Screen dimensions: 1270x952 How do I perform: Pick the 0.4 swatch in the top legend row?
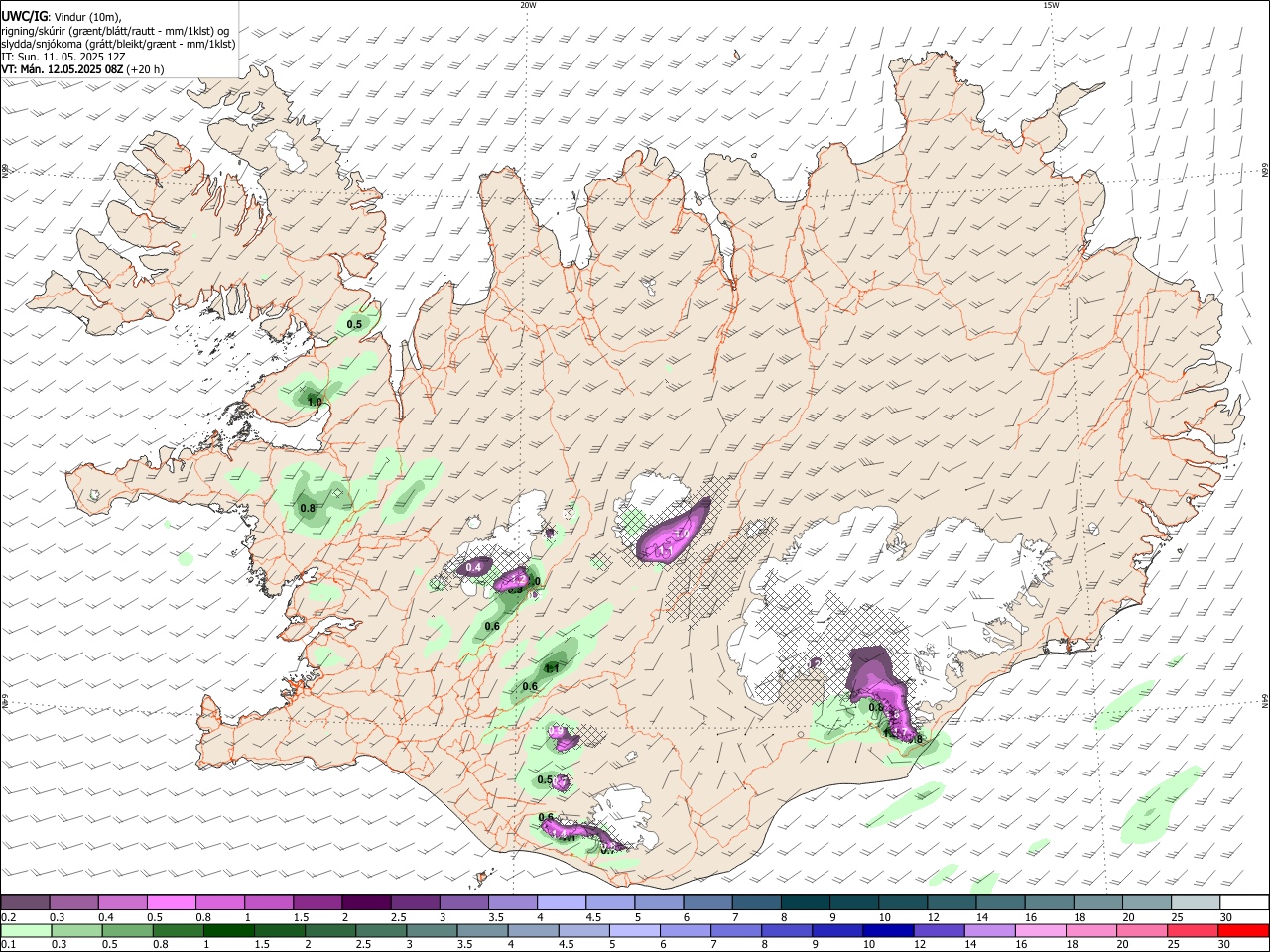pyautogui.click(x=122, y=903)
